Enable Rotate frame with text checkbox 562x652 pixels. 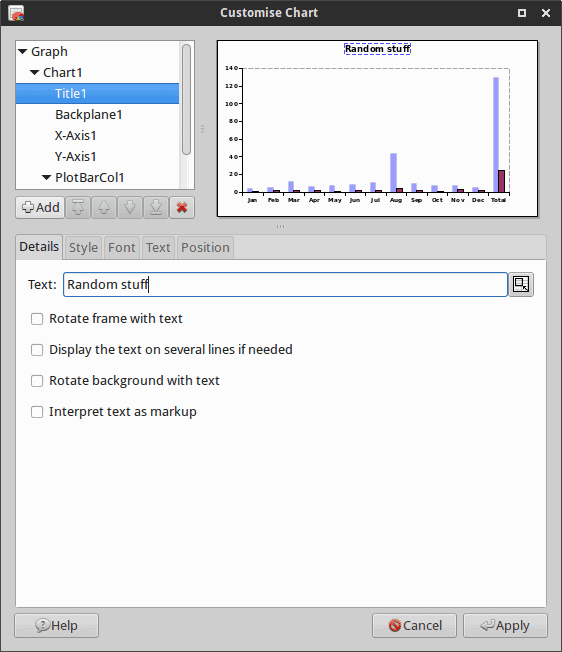(37, 319)
